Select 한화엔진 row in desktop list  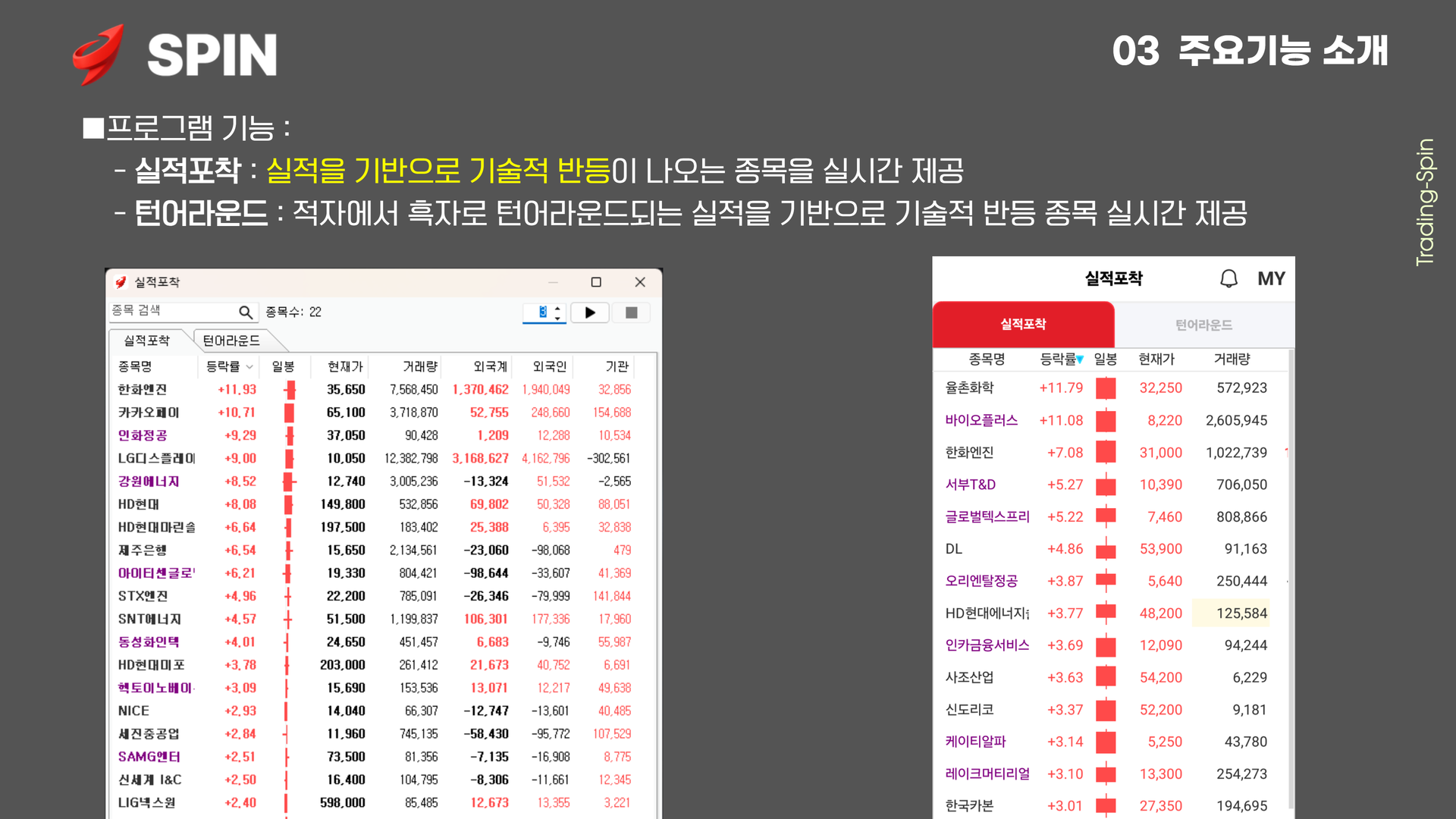pos(143,390)
